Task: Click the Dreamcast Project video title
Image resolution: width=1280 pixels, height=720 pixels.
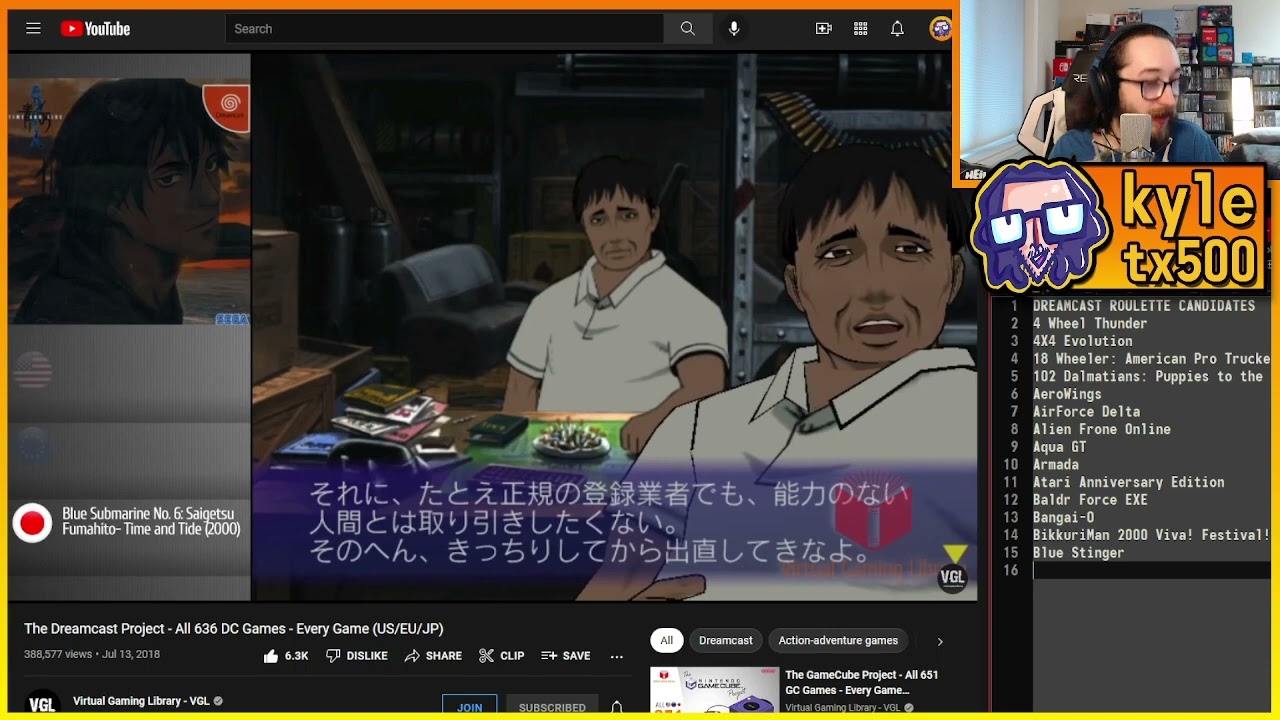Action: [234, 629]
